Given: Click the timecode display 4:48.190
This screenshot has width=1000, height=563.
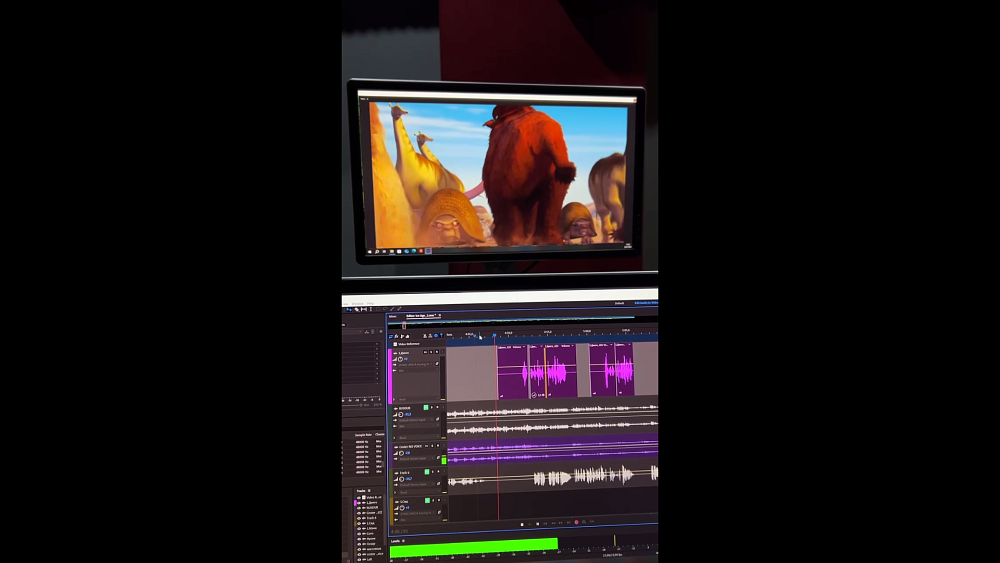Looking at the screenshot, I should coord(399,531).
